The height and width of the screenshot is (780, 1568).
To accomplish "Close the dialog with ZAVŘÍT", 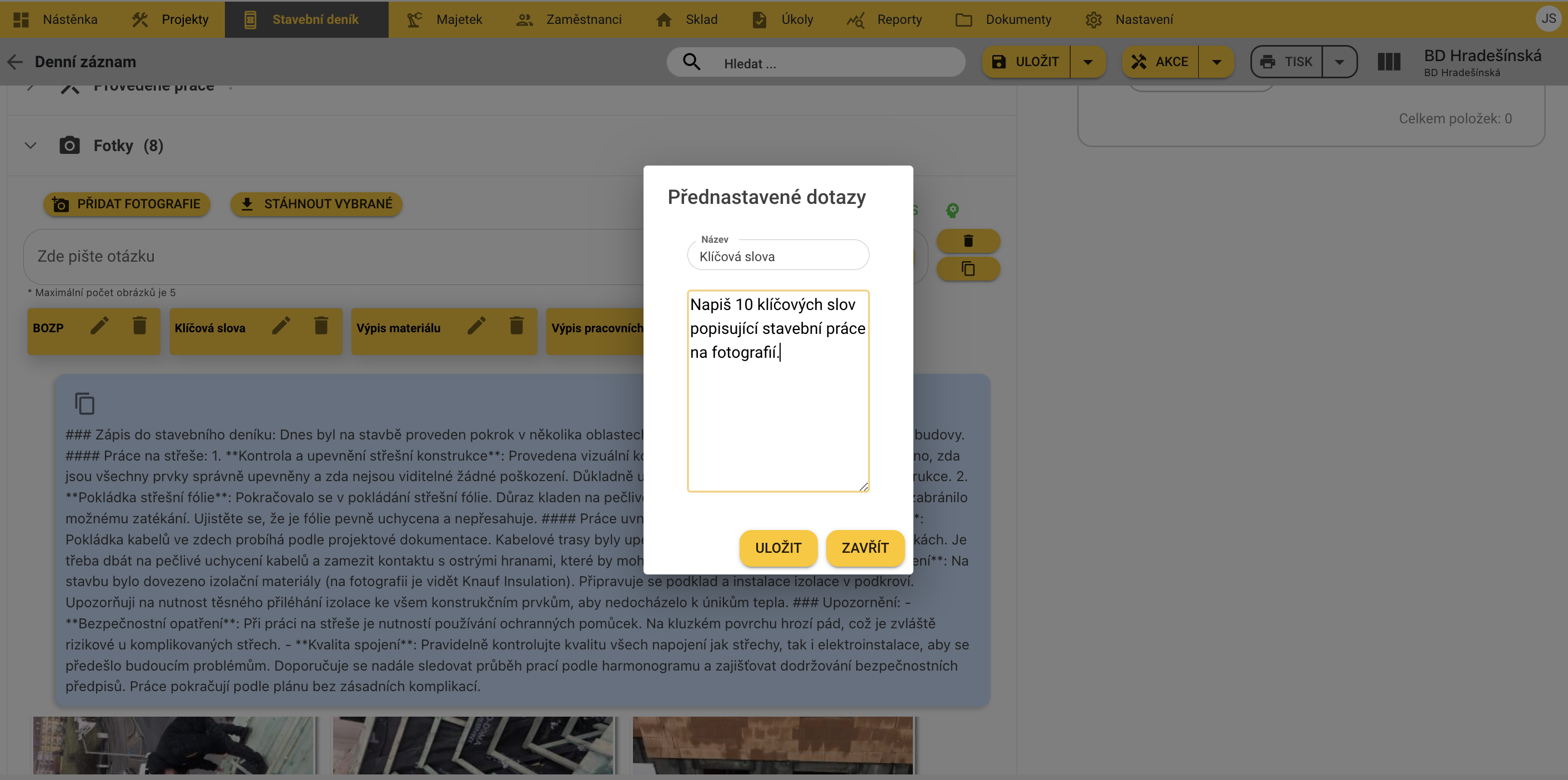I will click(865, 547).
